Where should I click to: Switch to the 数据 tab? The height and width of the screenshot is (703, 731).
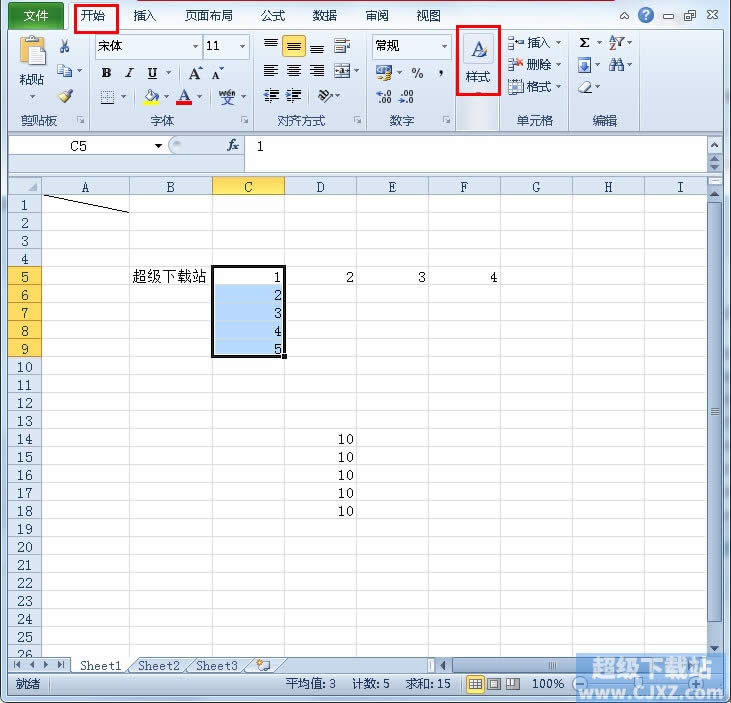[324, 16]
